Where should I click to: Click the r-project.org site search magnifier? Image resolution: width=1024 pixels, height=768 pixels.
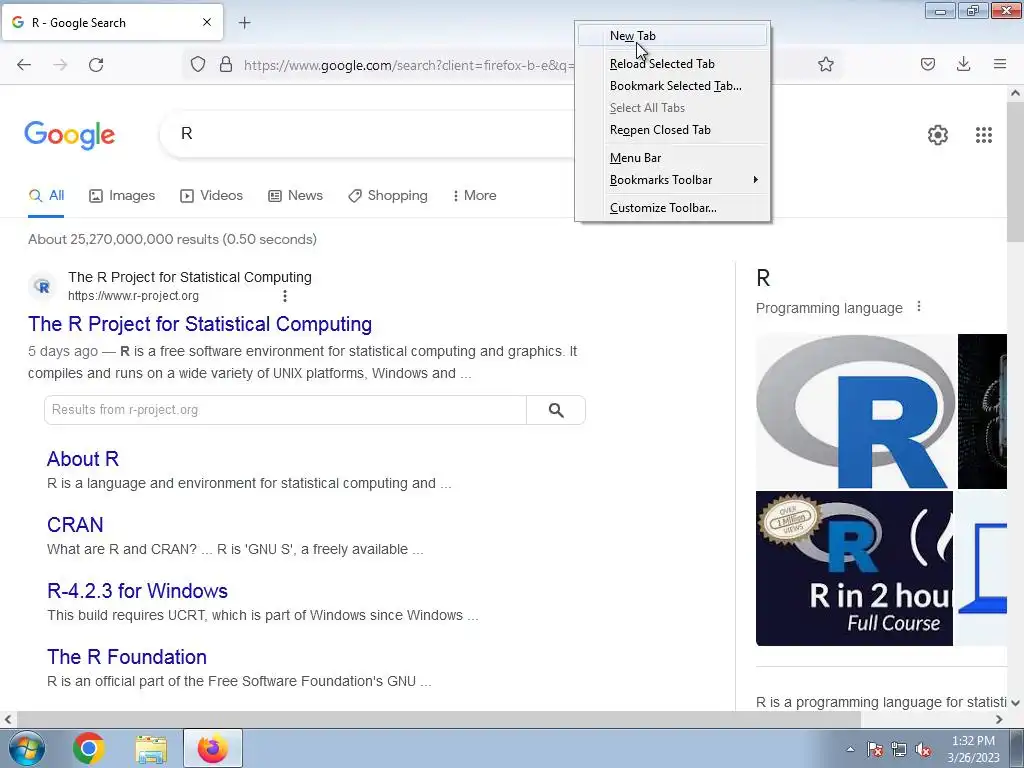click(x=556, y=410)
